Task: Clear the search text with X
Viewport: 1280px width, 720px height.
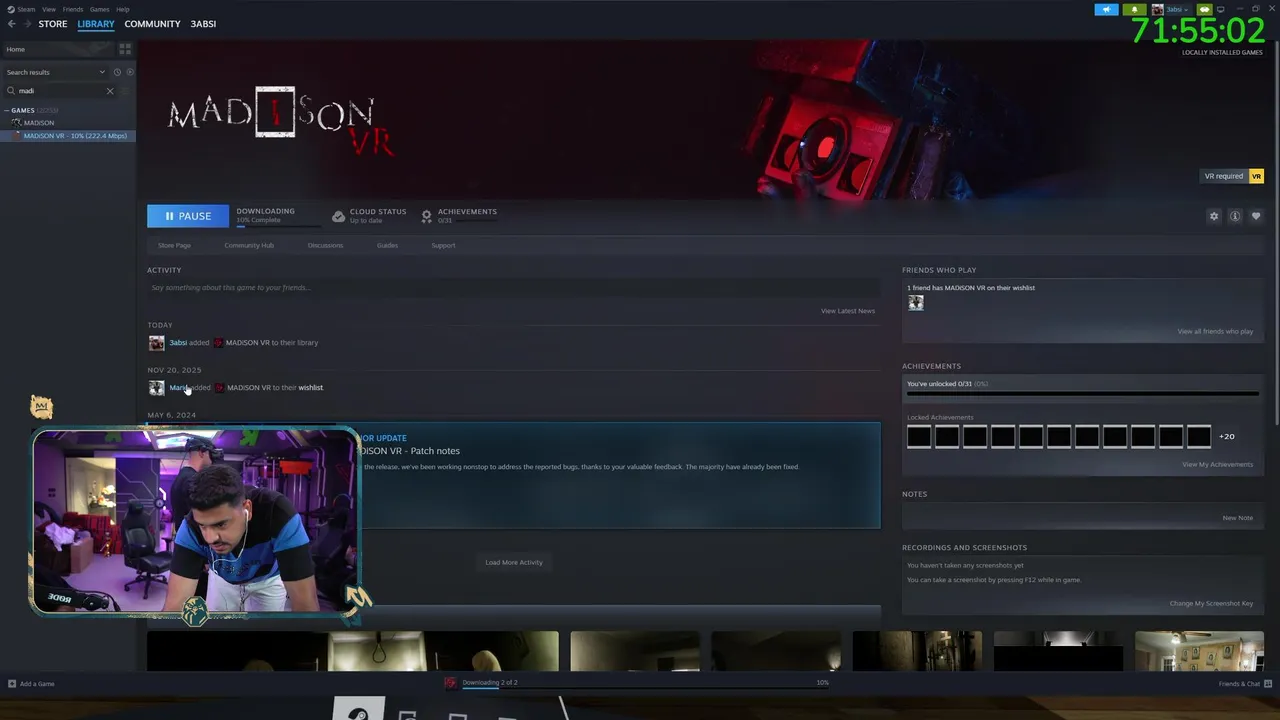Action: tap(110, 91)
